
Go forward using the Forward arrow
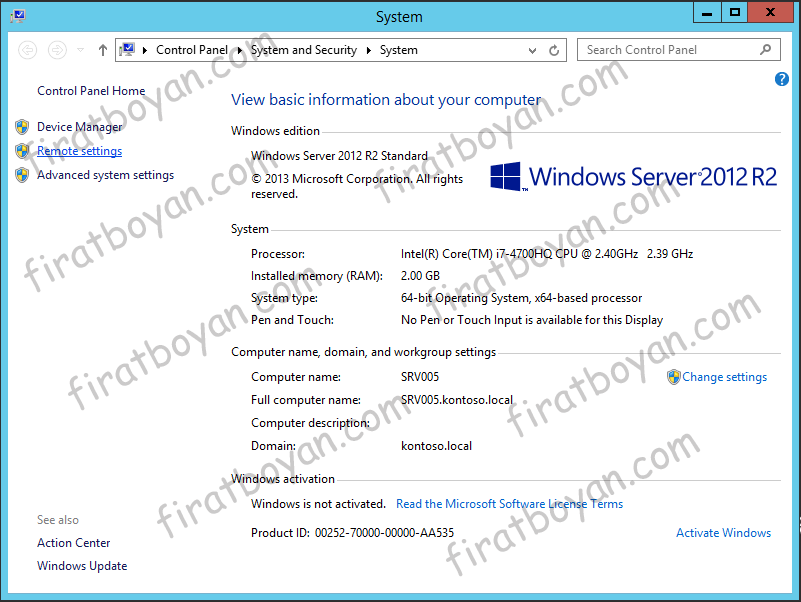click(x=57, y=50)
